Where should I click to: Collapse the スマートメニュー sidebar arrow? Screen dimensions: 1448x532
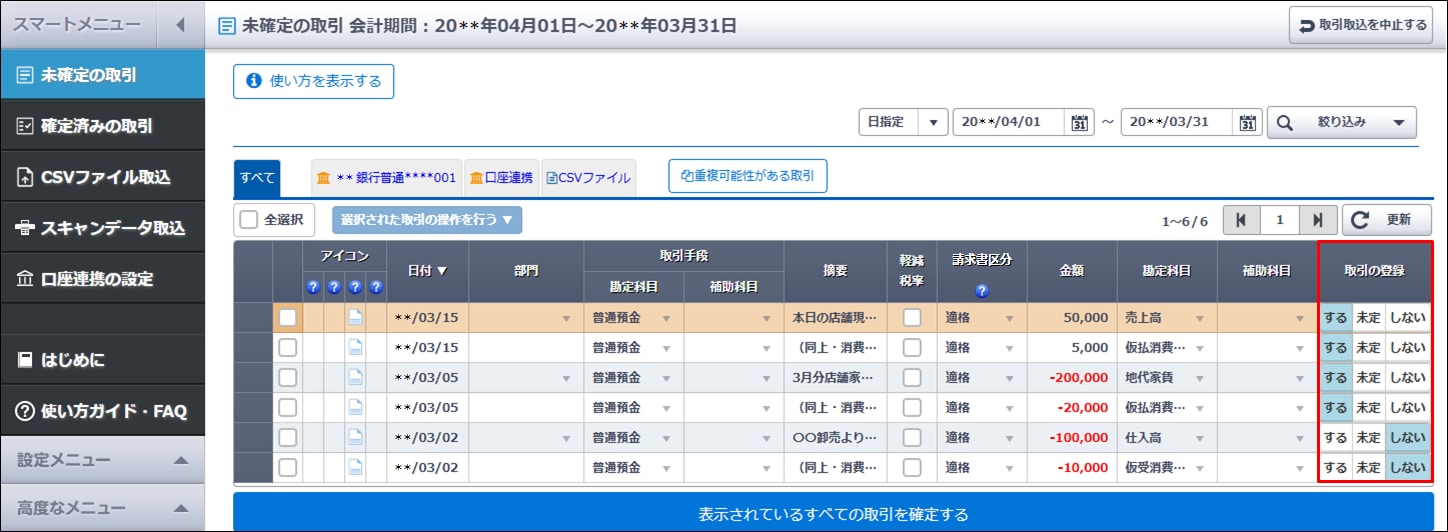180,25
